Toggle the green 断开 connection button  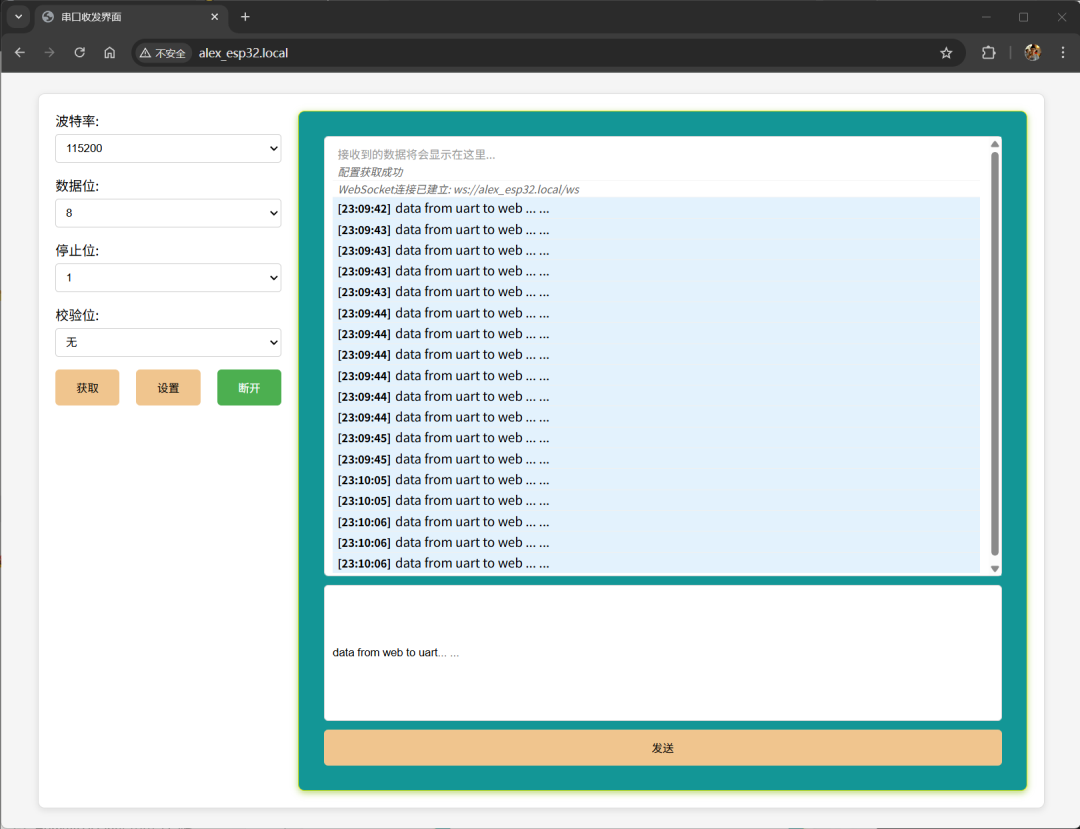point(249,388)
